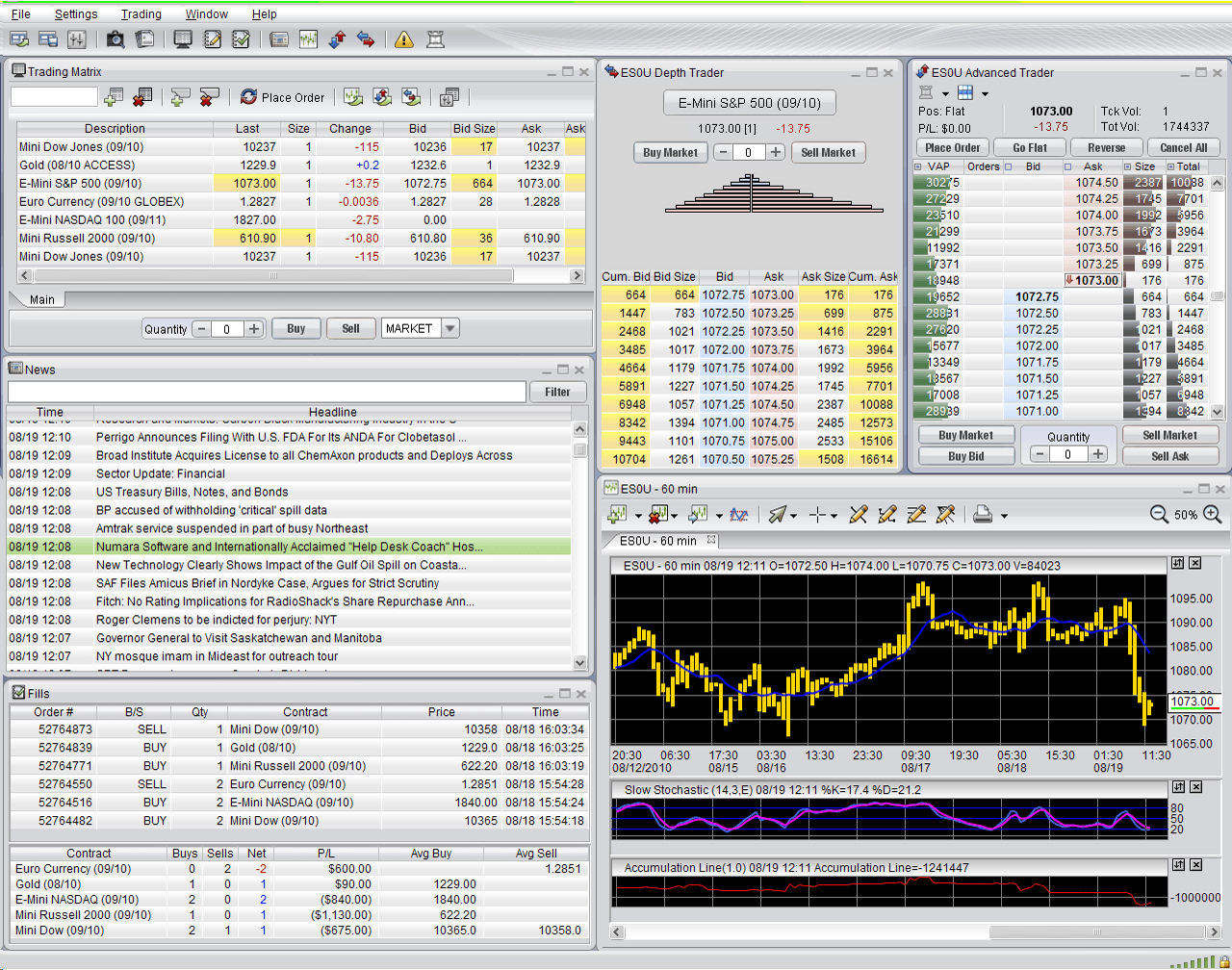
Task: Click Sell Market in Depth Trader
Action: pyautogui.click(x=829, y=152)
